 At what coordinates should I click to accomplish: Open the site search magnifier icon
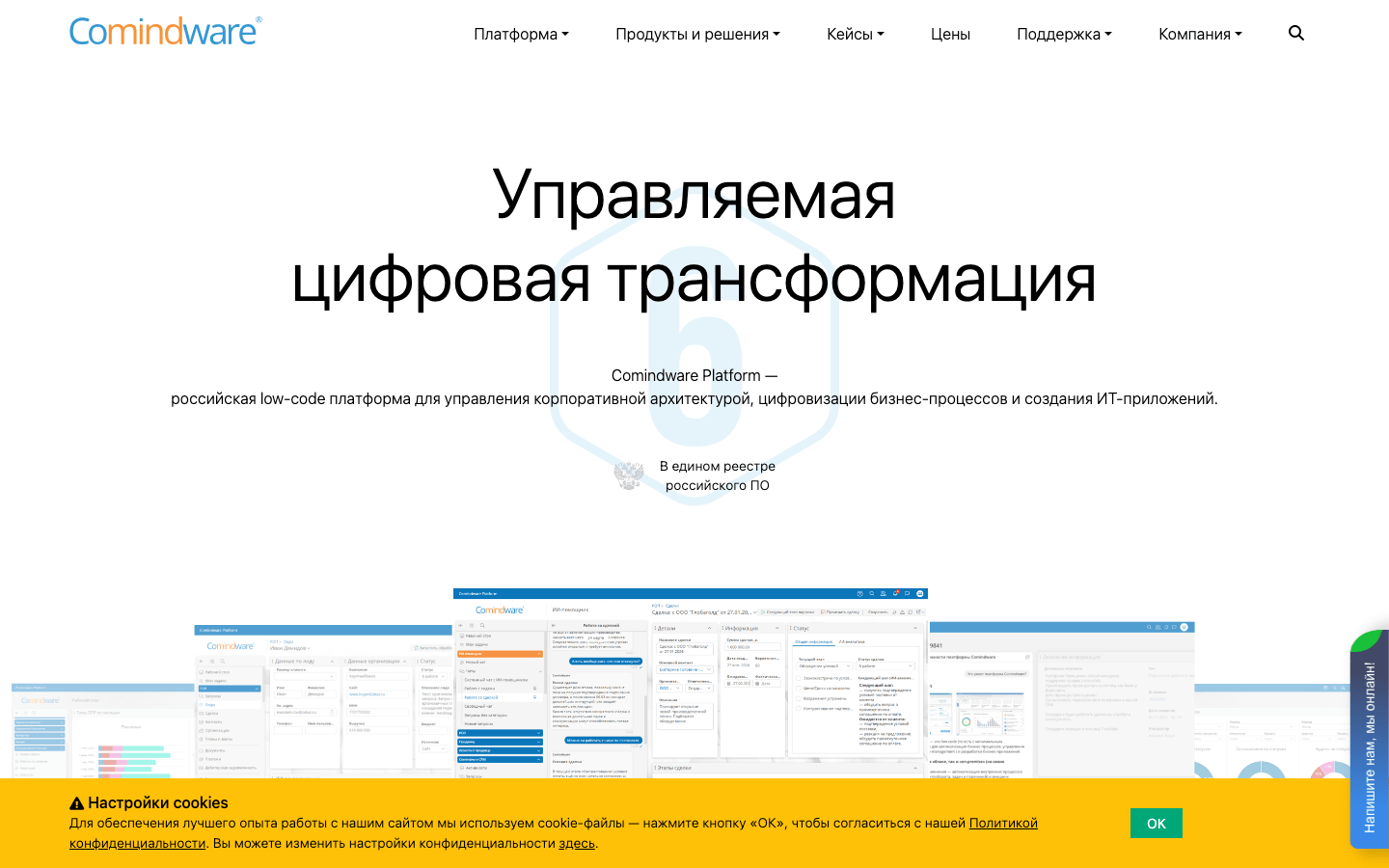tap(1296, 34)
